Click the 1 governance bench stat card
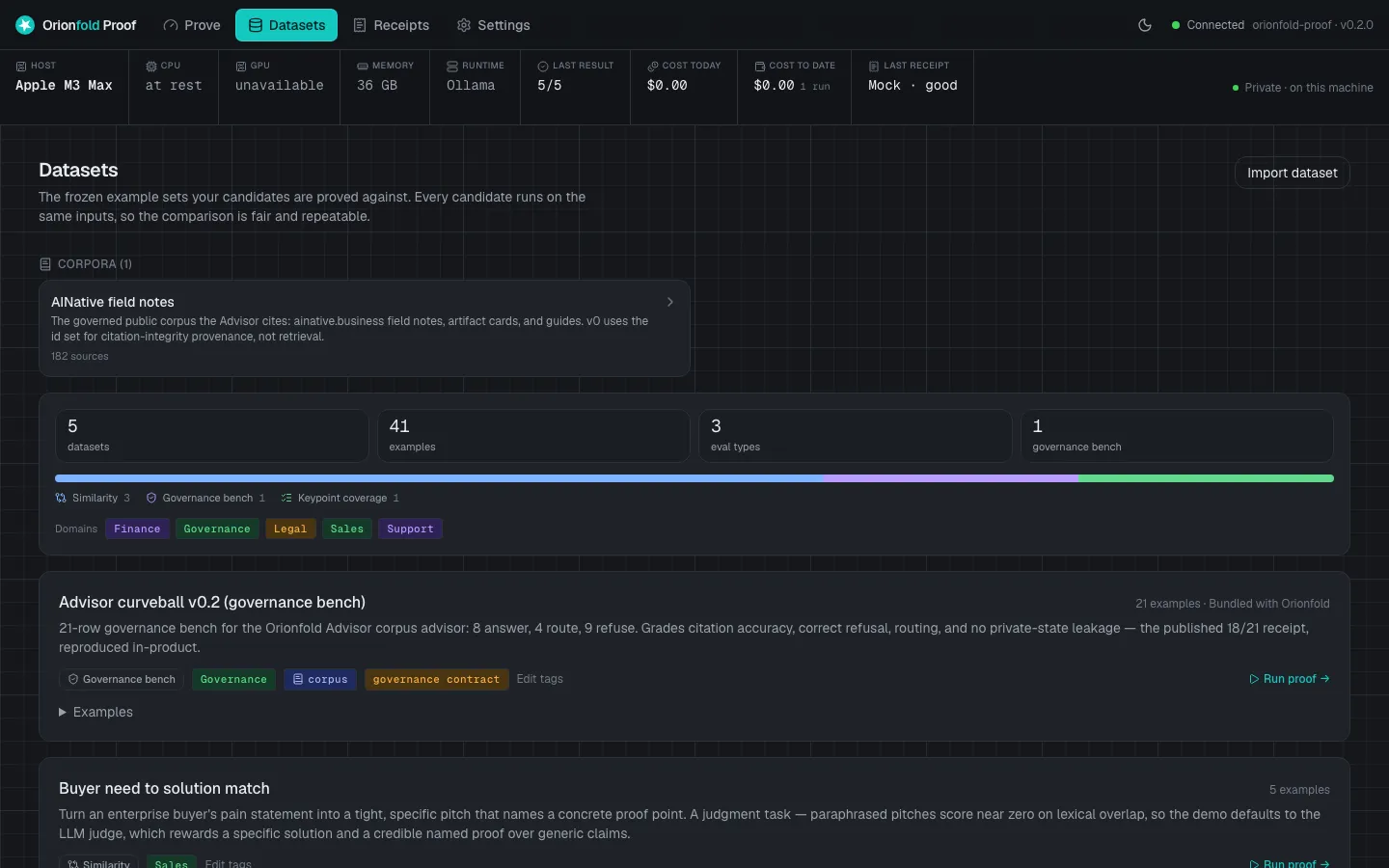 pyautogui.click(x=1177, y=436)
